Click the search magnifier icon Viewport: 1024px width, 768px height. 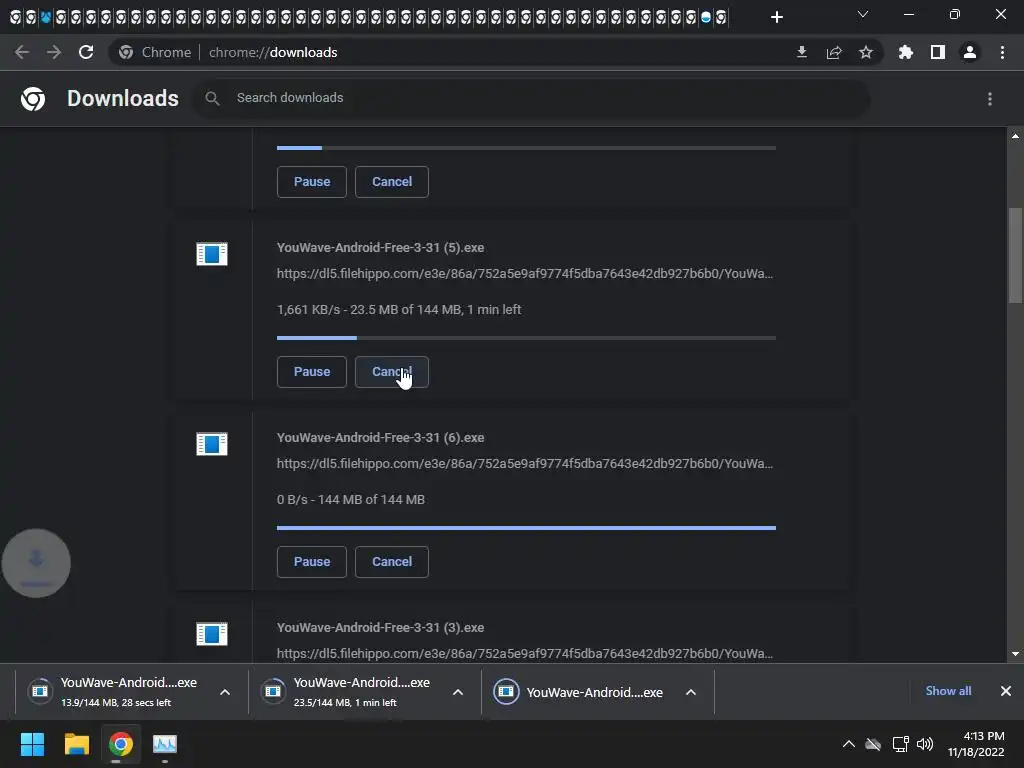(212, 98)
